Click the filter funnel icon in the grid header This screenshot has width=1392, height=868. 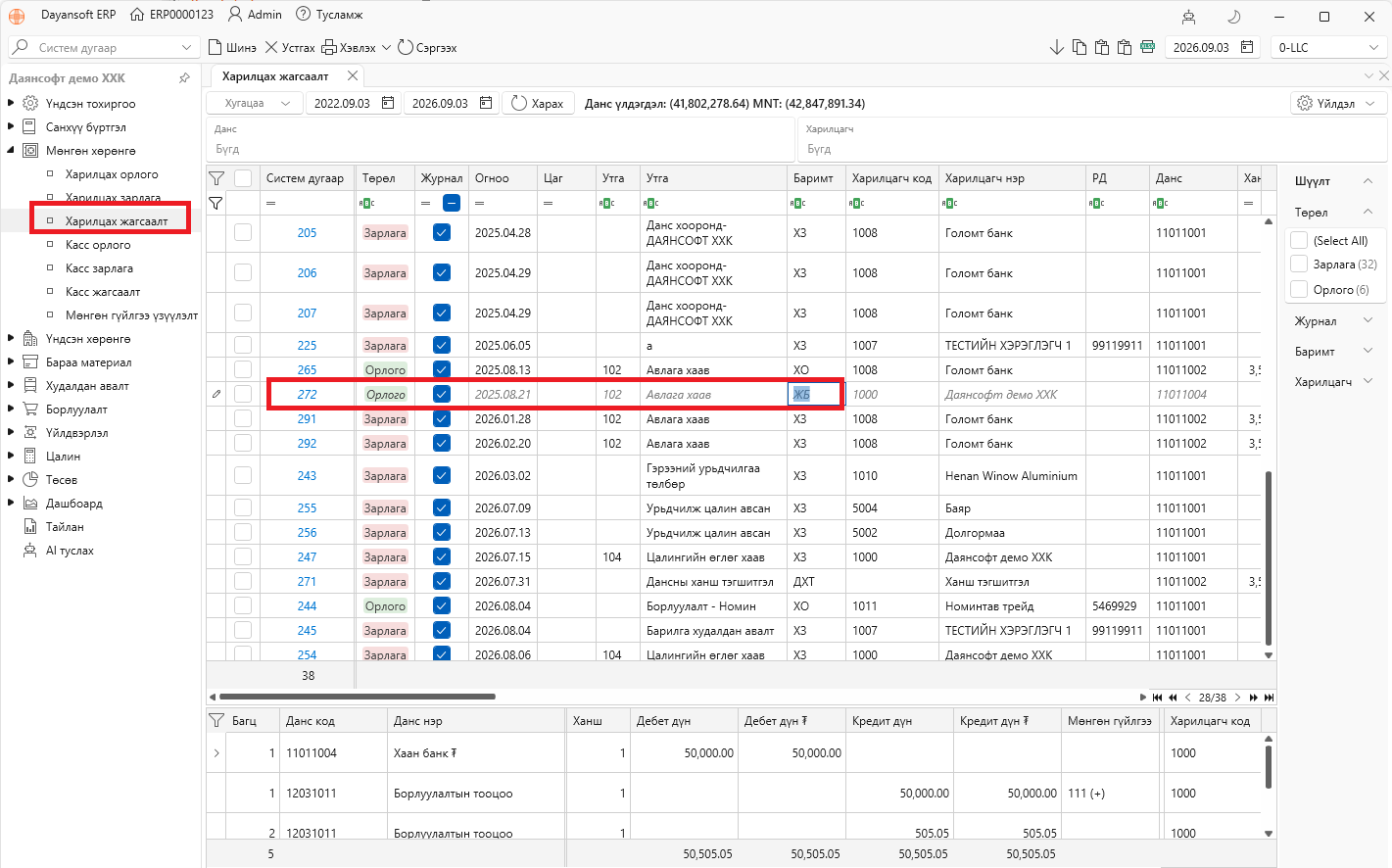[x=216, y=178]
